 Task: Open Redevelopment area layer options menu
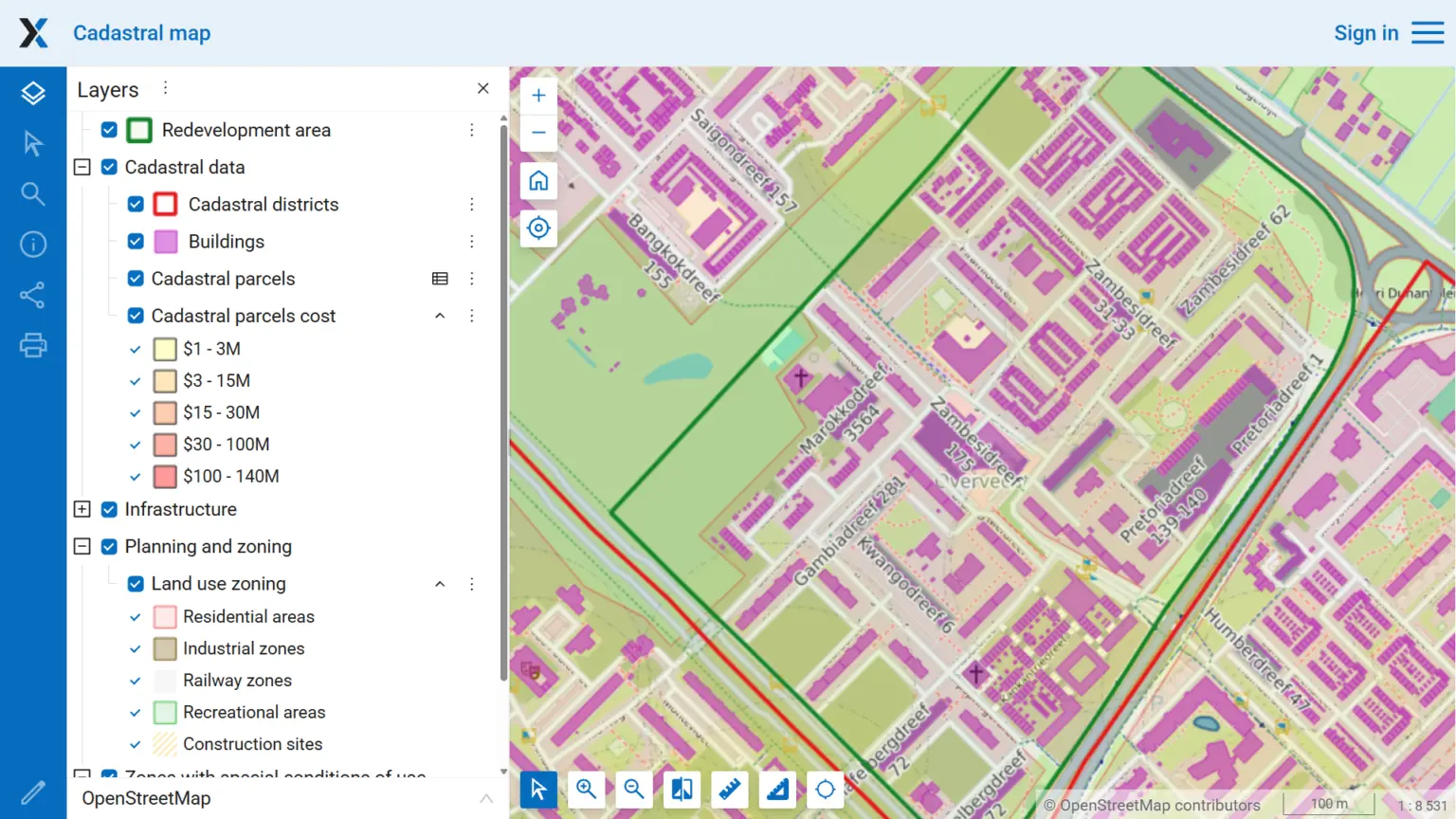[x=471, y=130]
